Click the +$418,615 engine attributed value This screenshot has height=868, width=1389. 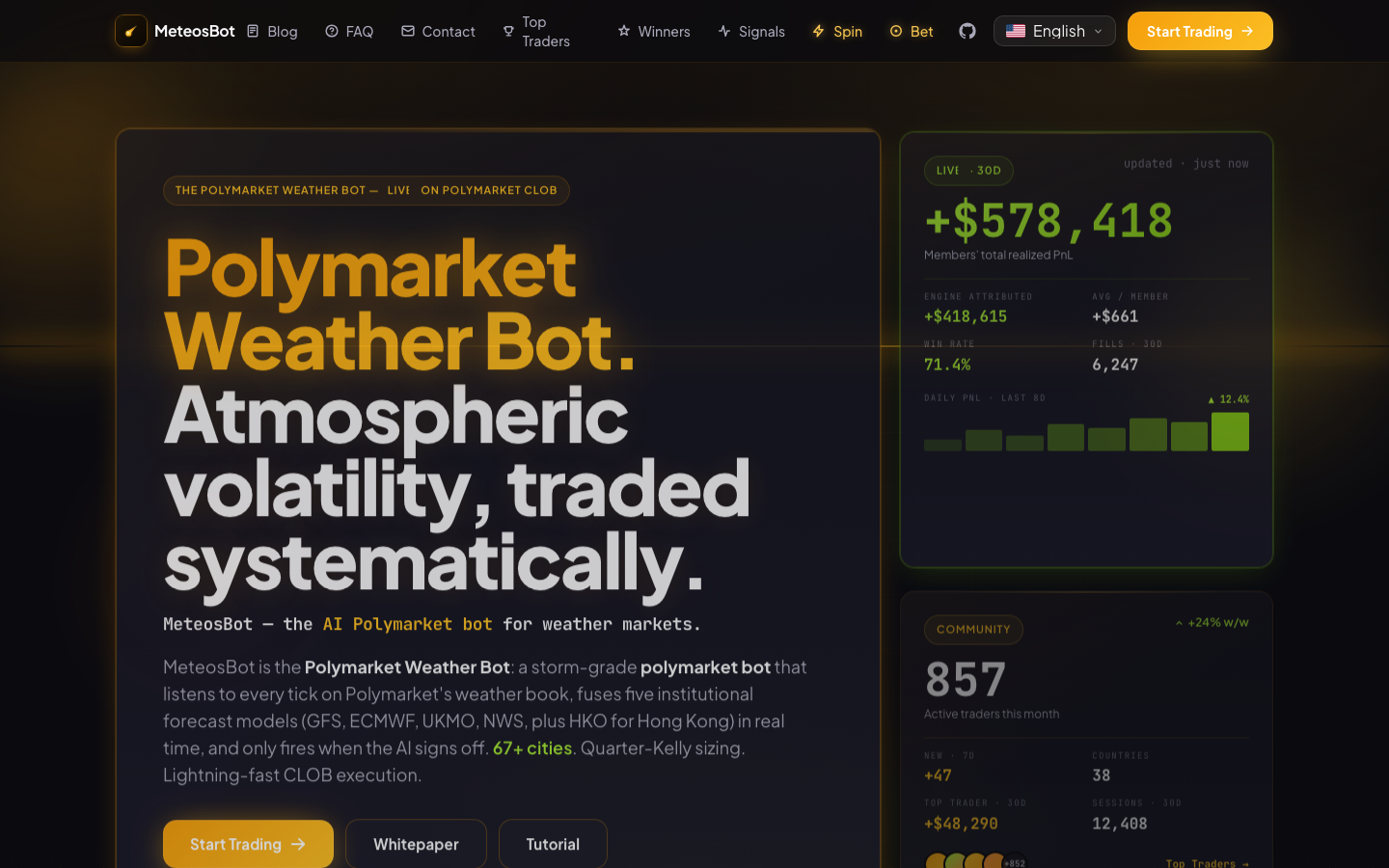coord(966,316)
